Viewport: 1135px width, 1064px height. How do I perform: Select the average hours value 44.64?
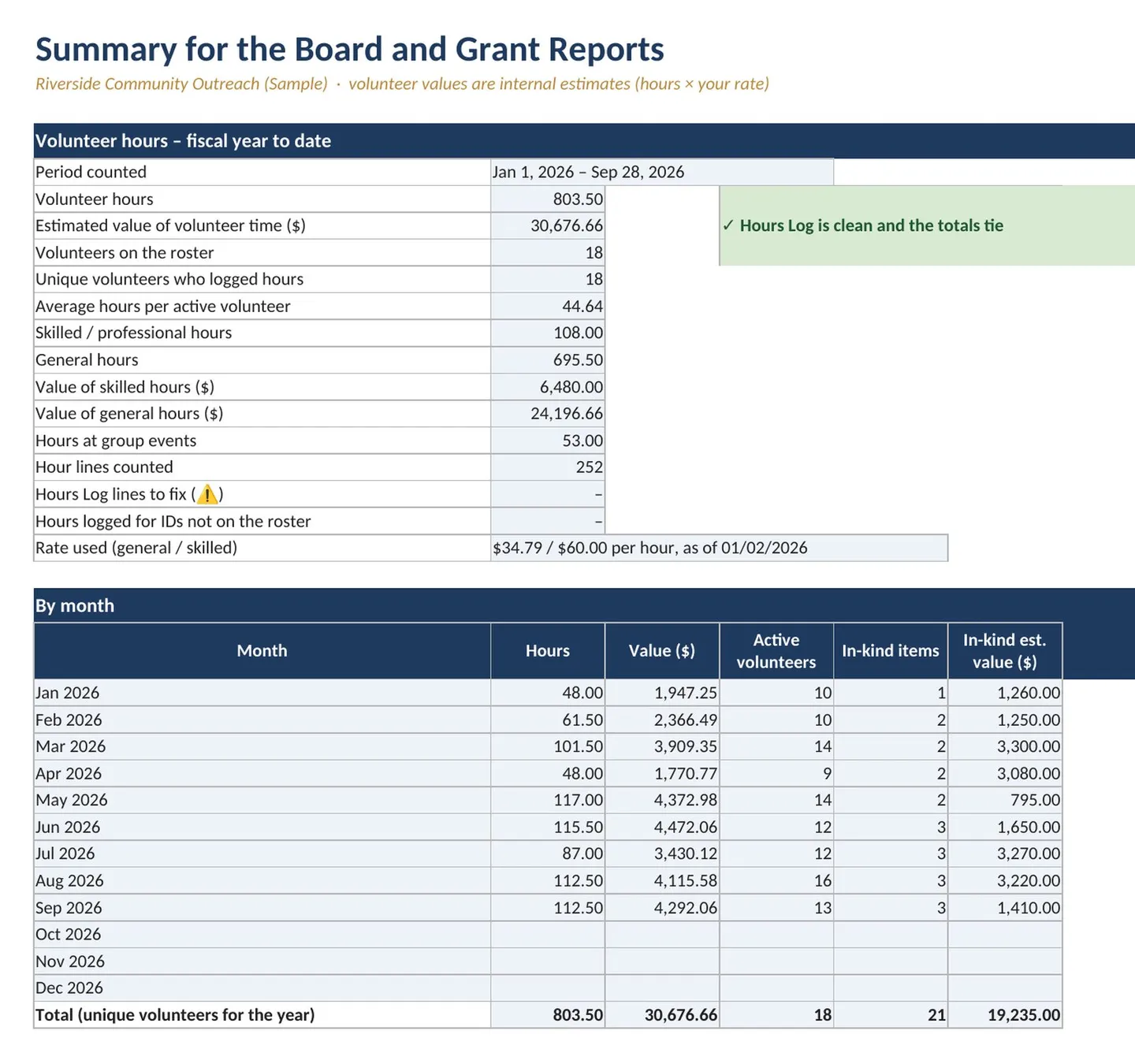pyautogui.click(x=548, y=307)
